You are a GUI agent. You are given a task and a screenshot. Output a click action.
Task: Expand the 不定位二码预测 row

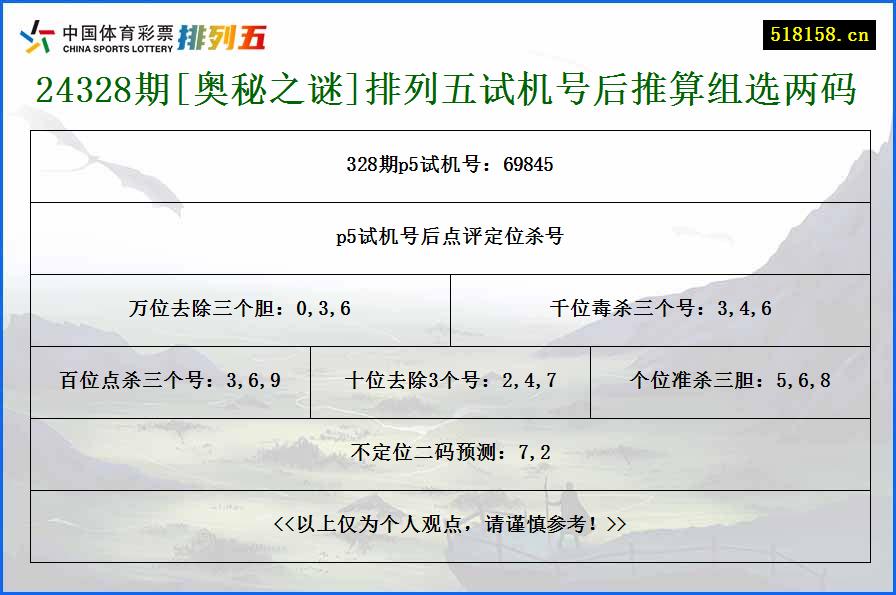point(448,454)
